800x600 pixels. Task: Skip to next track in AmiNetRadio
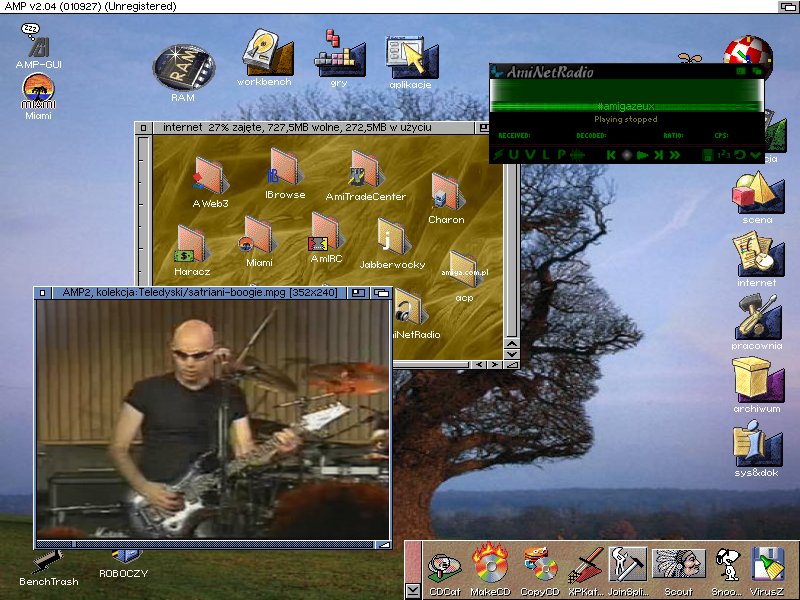(x=659, y=155)
